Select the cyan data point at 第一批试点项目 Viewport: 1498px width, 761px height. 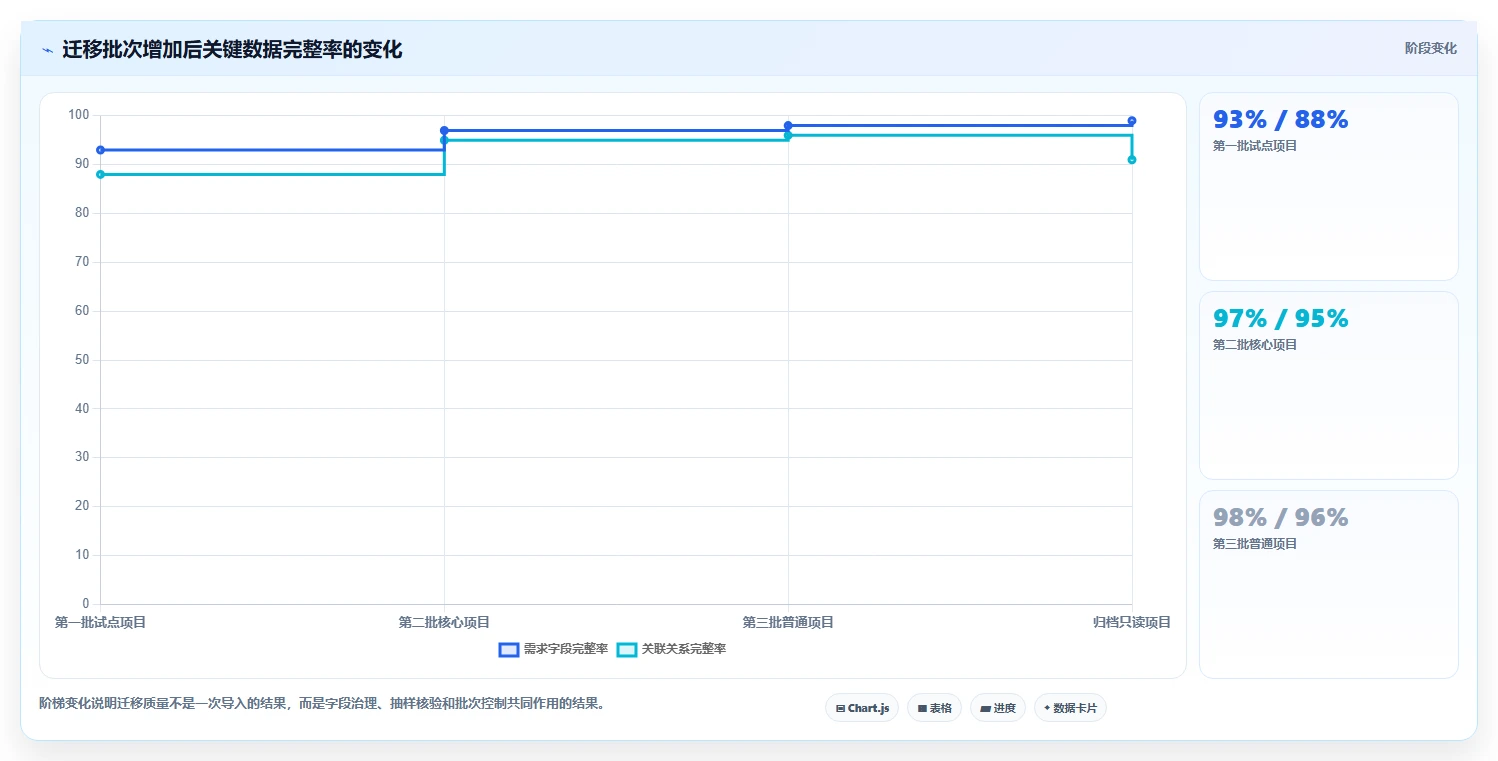tap(100, 174)
